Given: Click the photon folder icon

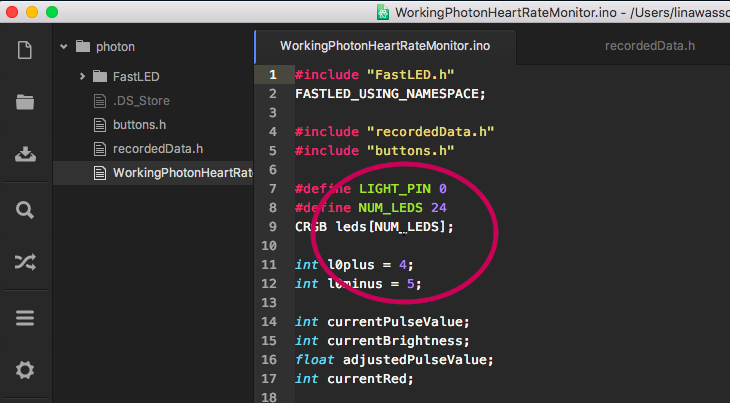Looking at the screenshot, I should (83, 47).
